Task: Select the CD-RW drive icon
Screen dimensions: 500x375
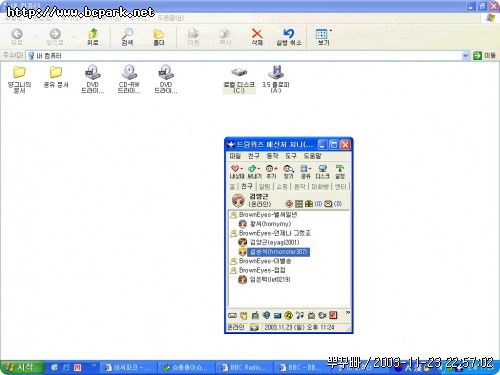Action: tap(129, 79)
